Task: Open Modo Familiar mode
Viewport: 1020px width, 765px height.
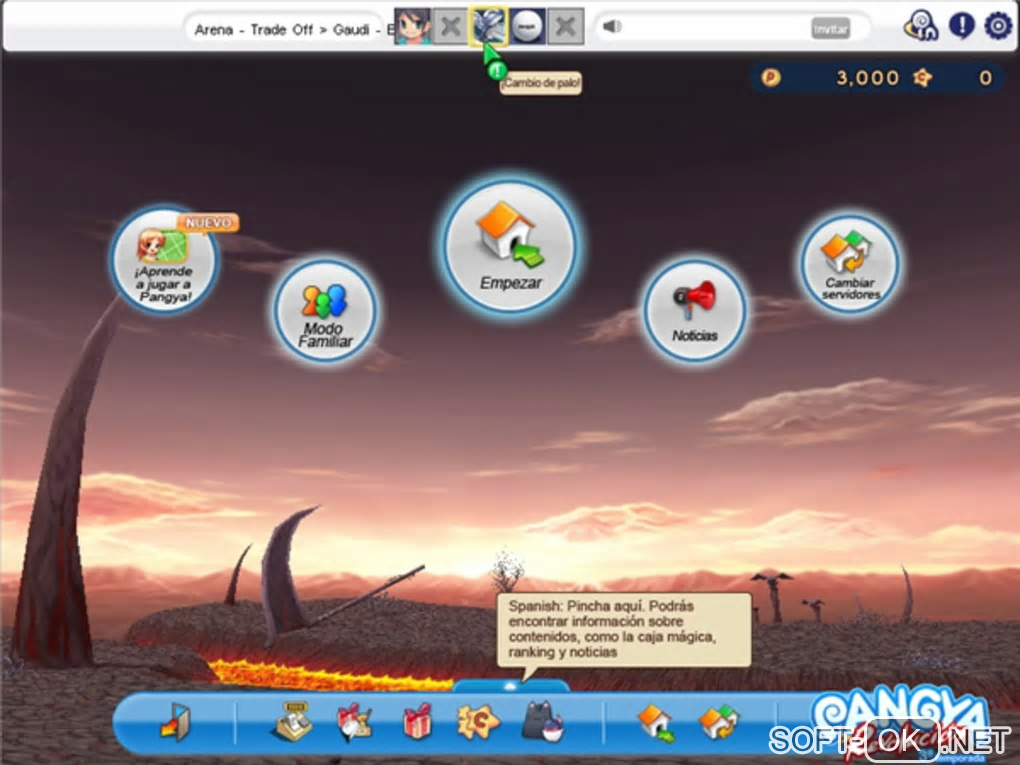Action: click(x=325, y=310)
